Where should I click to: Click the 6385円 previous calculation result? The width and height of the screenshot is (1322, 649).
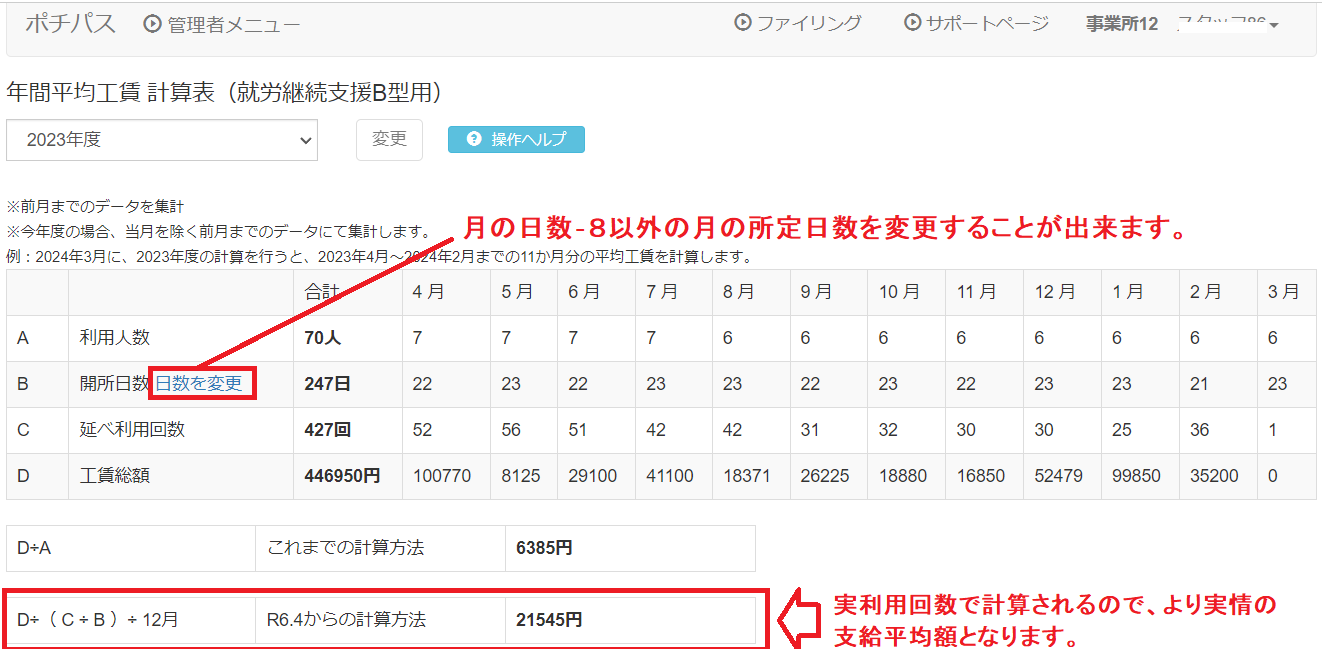click(544, 548)
